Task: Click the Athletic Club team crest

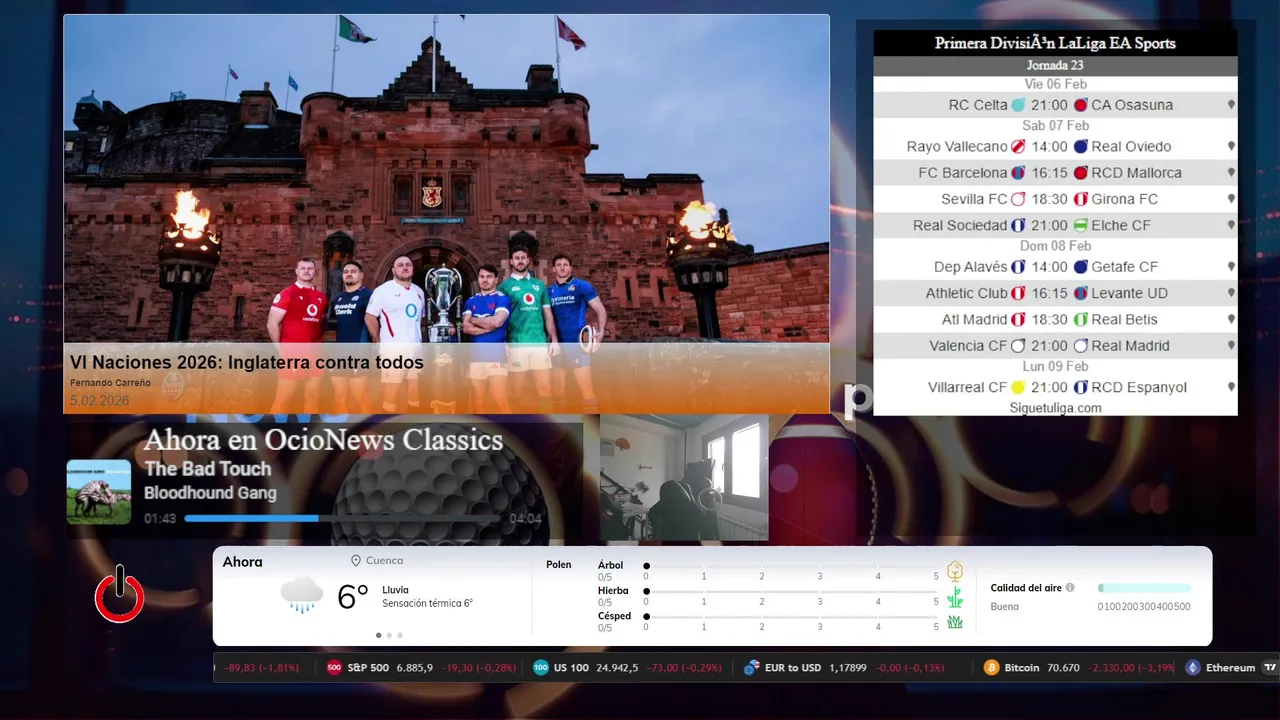Action: pyautogui.click(x=1018, y=294)
